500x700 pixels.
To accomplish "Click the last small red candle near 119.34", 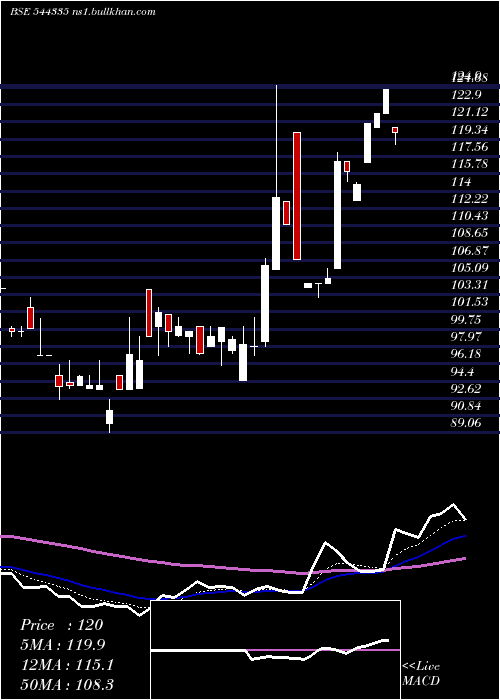I will pos(395,130).
